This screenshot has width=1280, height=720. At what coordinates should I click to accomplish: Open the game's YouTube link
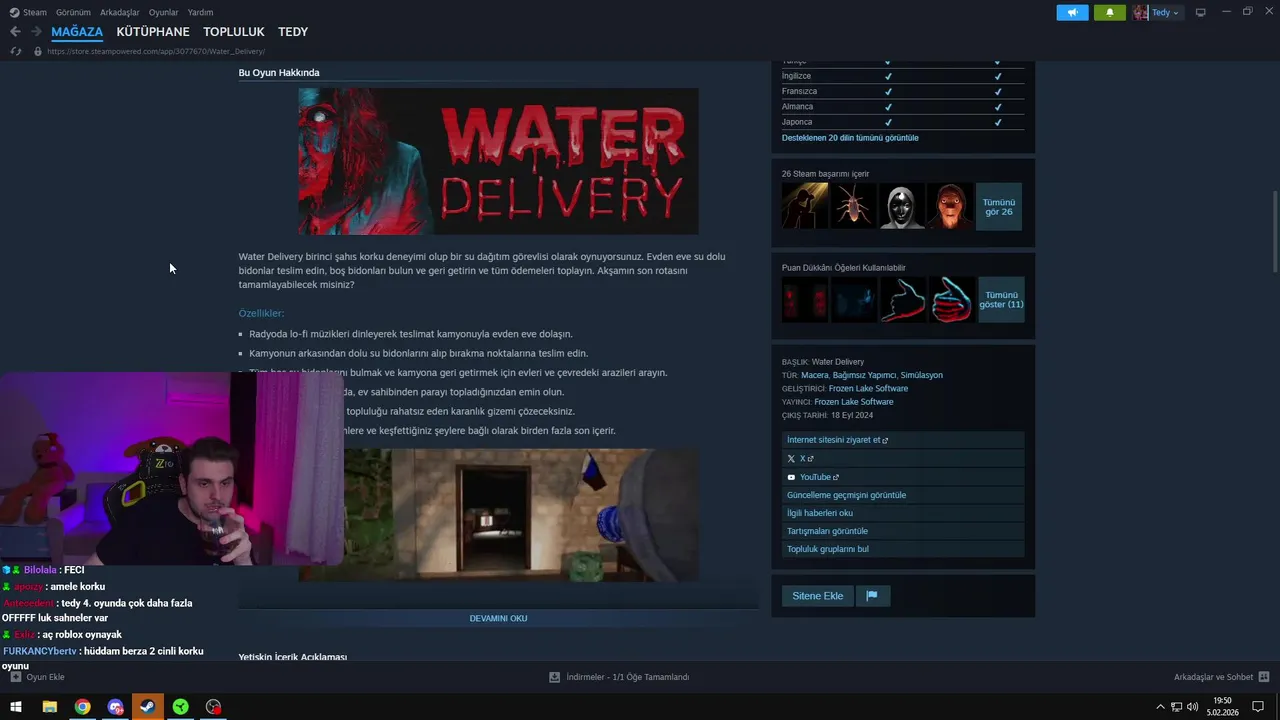[x=903, y=477]
